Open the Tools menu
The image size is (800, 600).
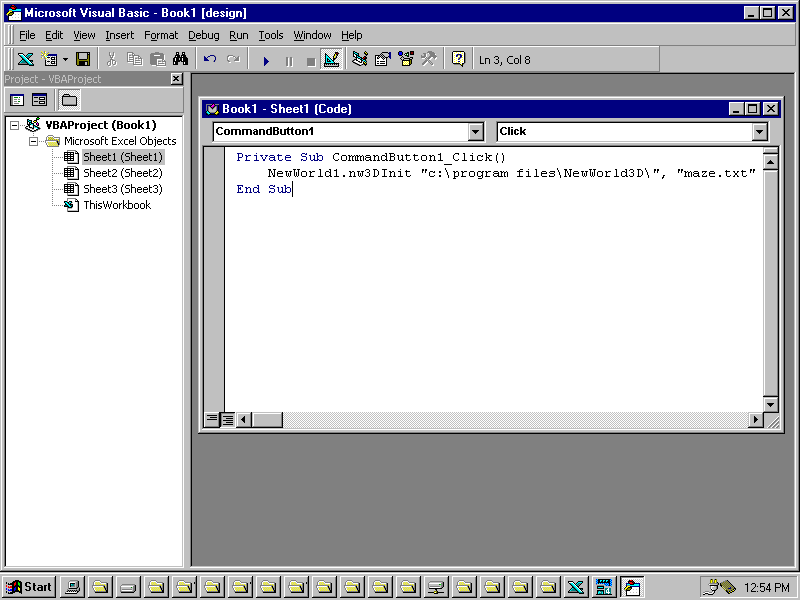coord(270,35)
